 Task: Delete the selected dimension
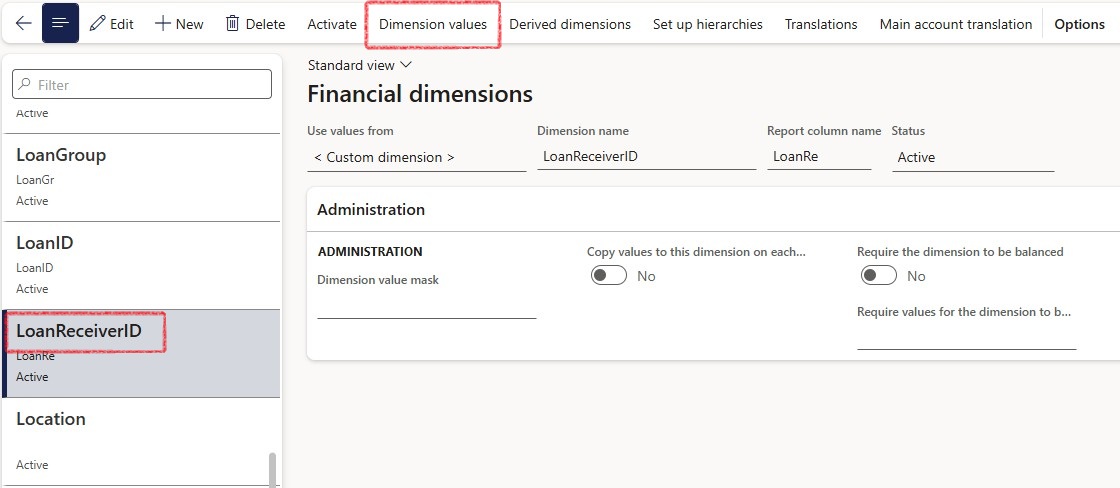pyautogui.click(x=255, y=24)
